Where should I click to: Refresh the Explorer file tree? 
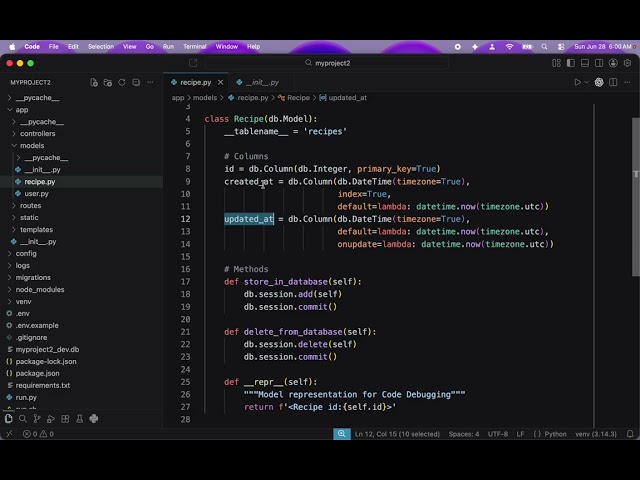122,82
